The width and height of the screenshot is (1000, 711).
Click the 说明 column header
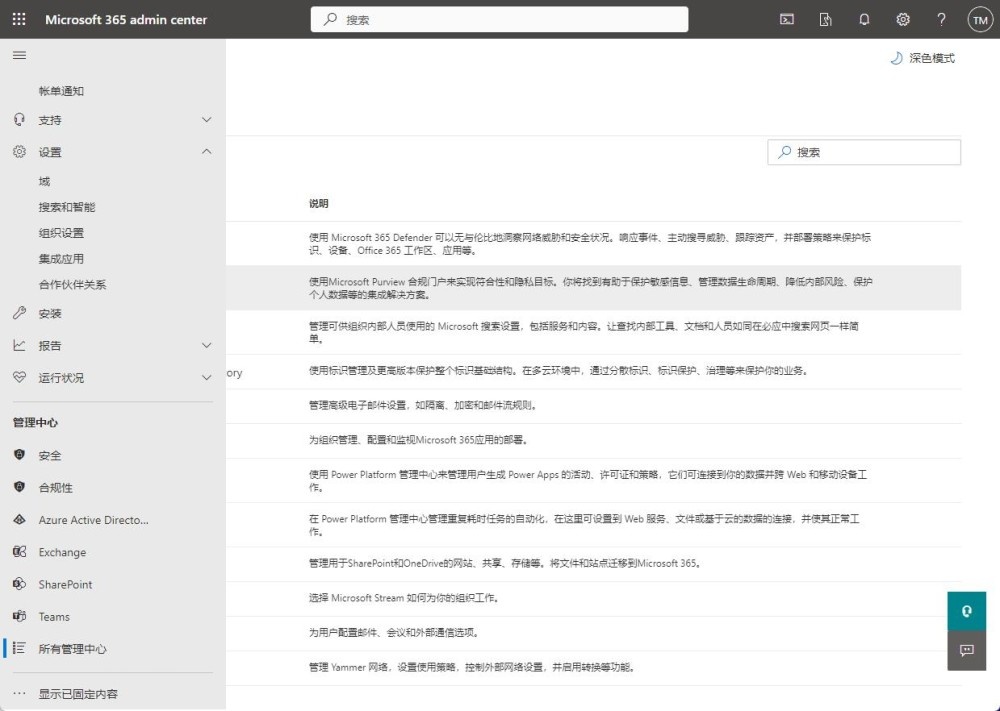tap(318, 203)
